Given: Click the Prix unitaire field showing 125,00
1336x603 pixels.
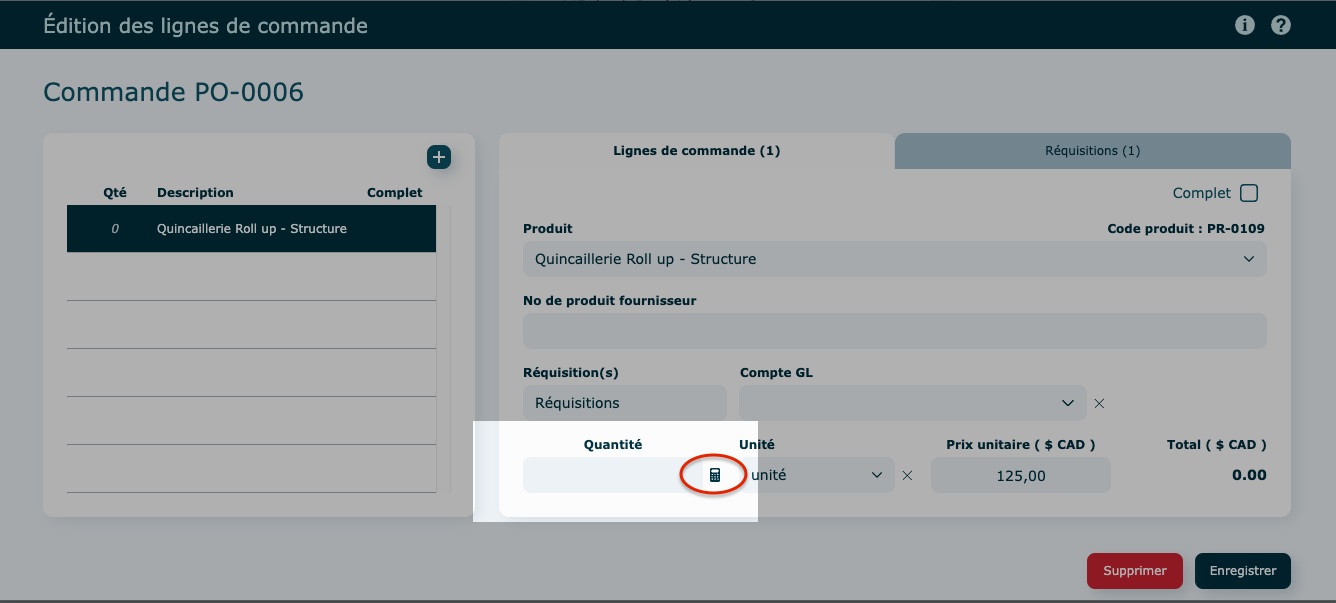Looking at the screenshot, I should 1020,476.
